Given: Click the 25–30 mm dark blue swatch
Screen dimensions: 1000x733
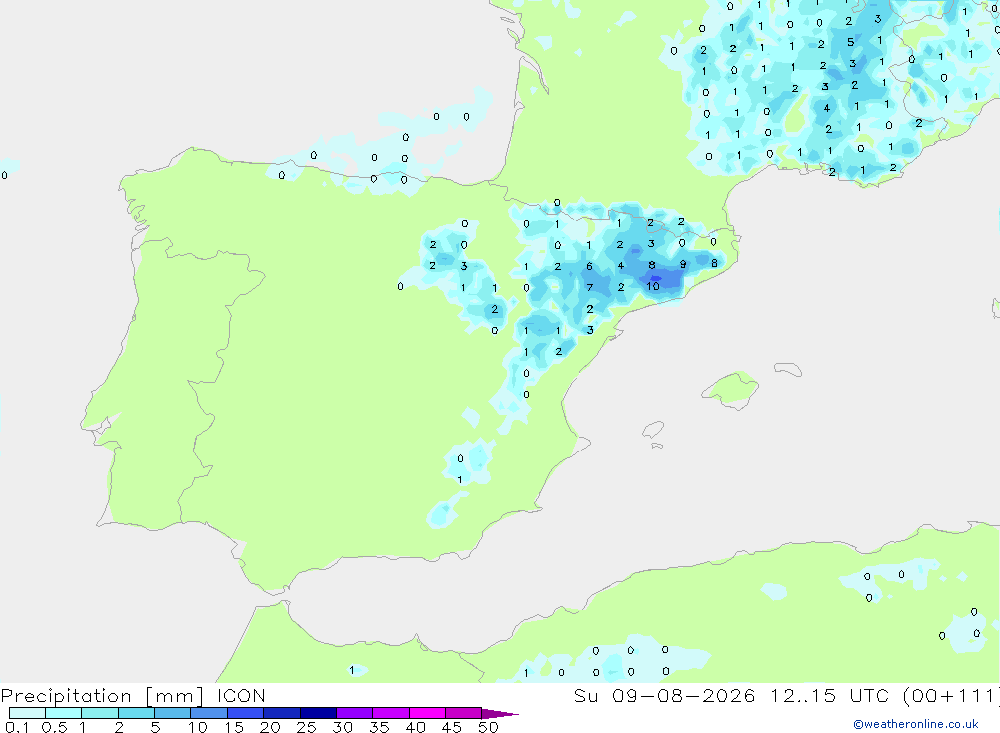Looking at the screenshot, I should (318, 713).
